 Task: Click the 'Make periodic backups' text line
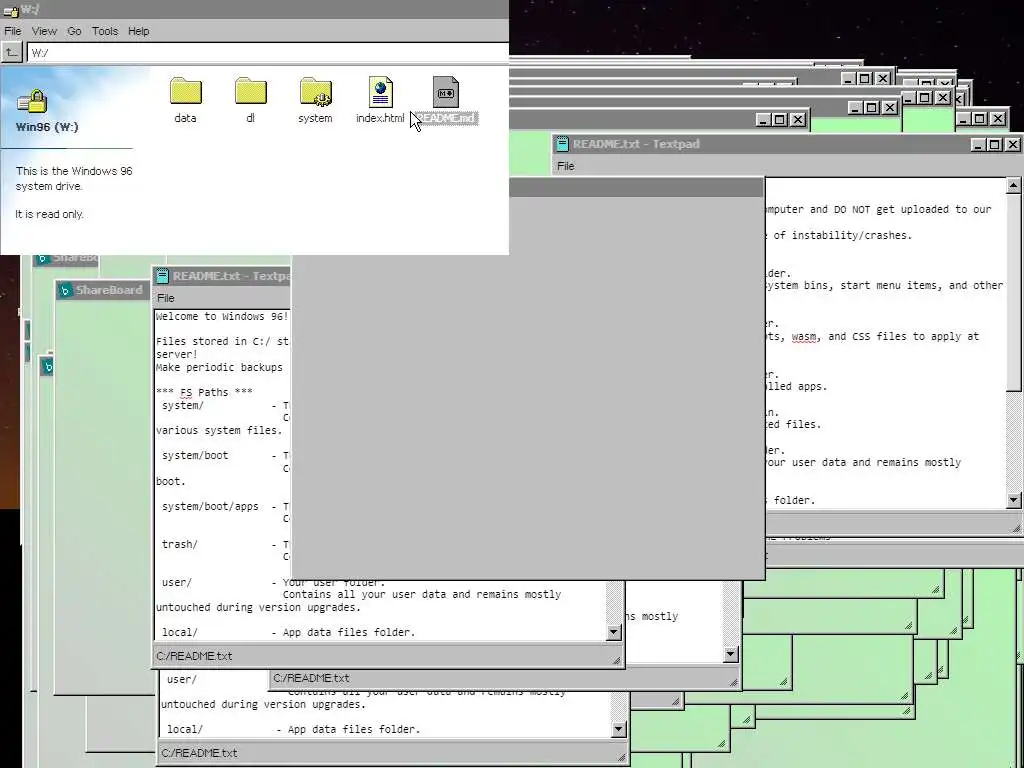pyautogui.click(x=219, y=368)
